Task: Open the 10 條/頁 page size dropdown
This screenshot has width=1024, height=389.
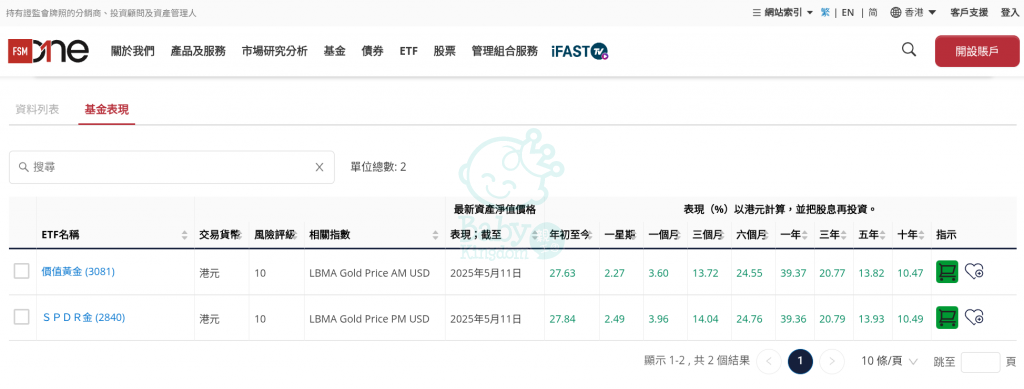Action: pyautogui.click(x=889, y=361)
